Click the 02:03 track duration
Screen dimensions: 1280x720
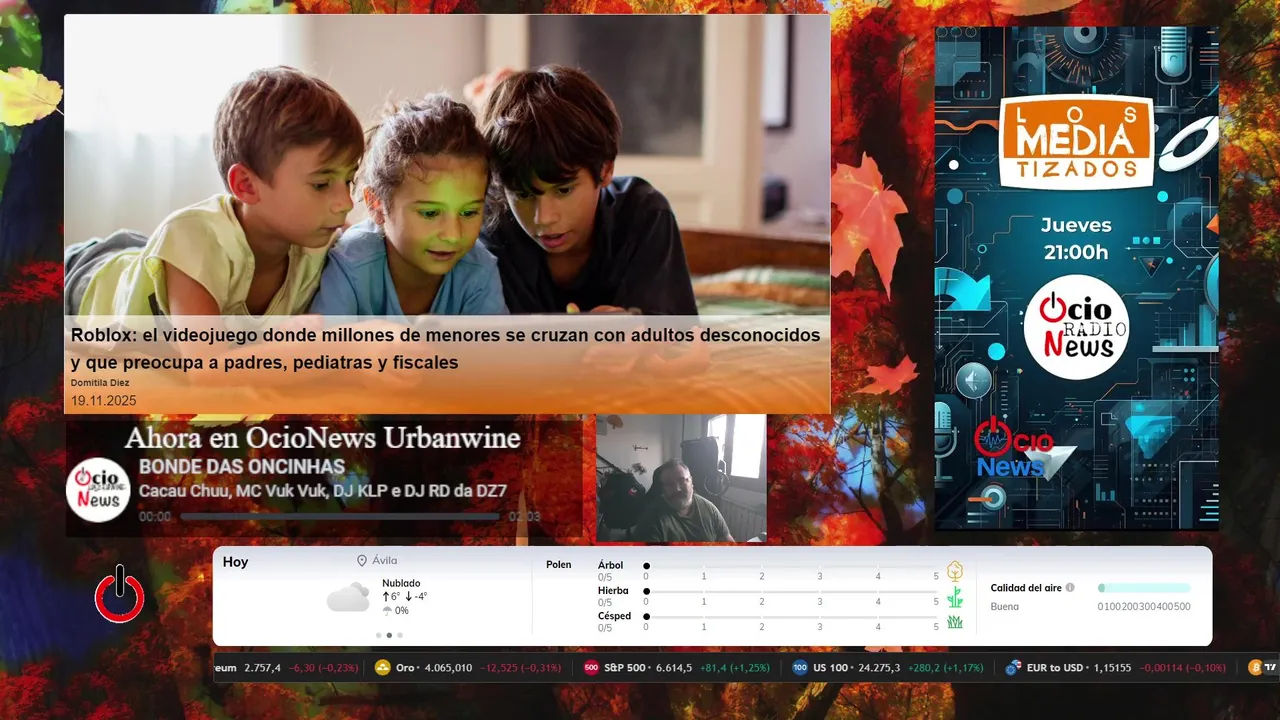[524, 517]
